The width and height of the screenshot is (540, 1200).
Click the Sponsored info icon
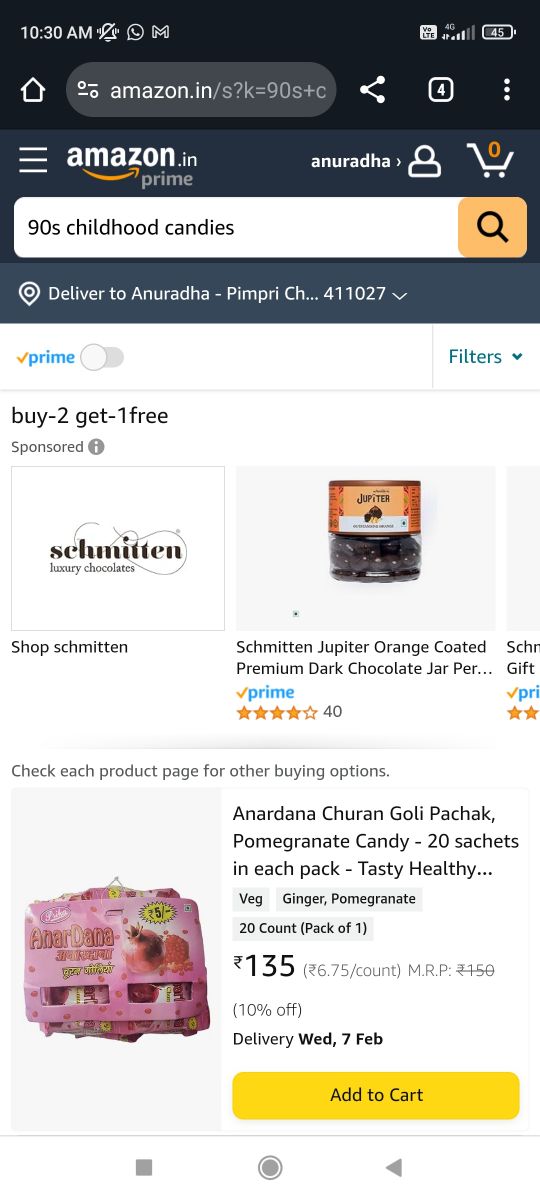(x=97, y=447)
